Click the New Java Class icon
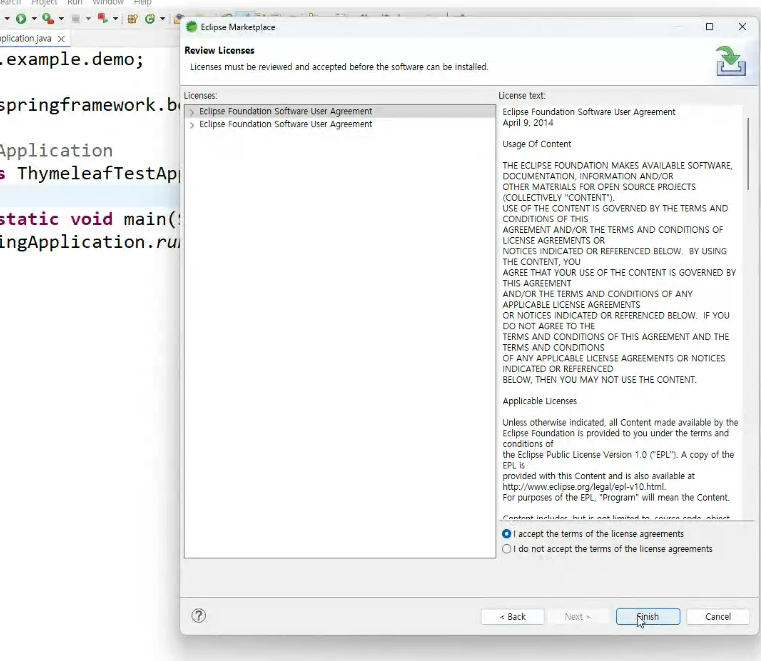The width and height of the screenshot is (761, 661). coord(150,19)
